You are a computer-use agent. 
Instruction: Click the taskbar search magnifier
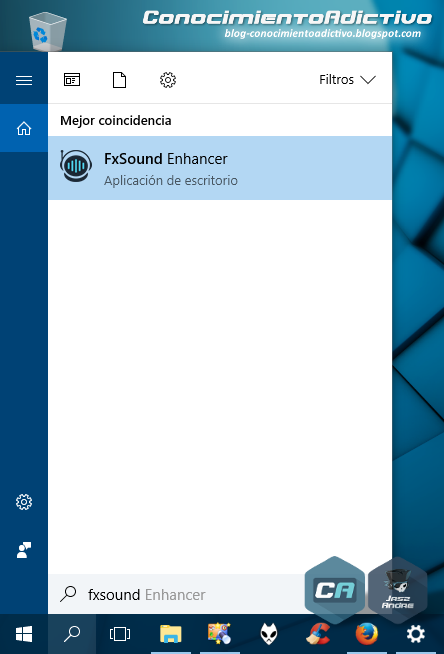(72, 634)
